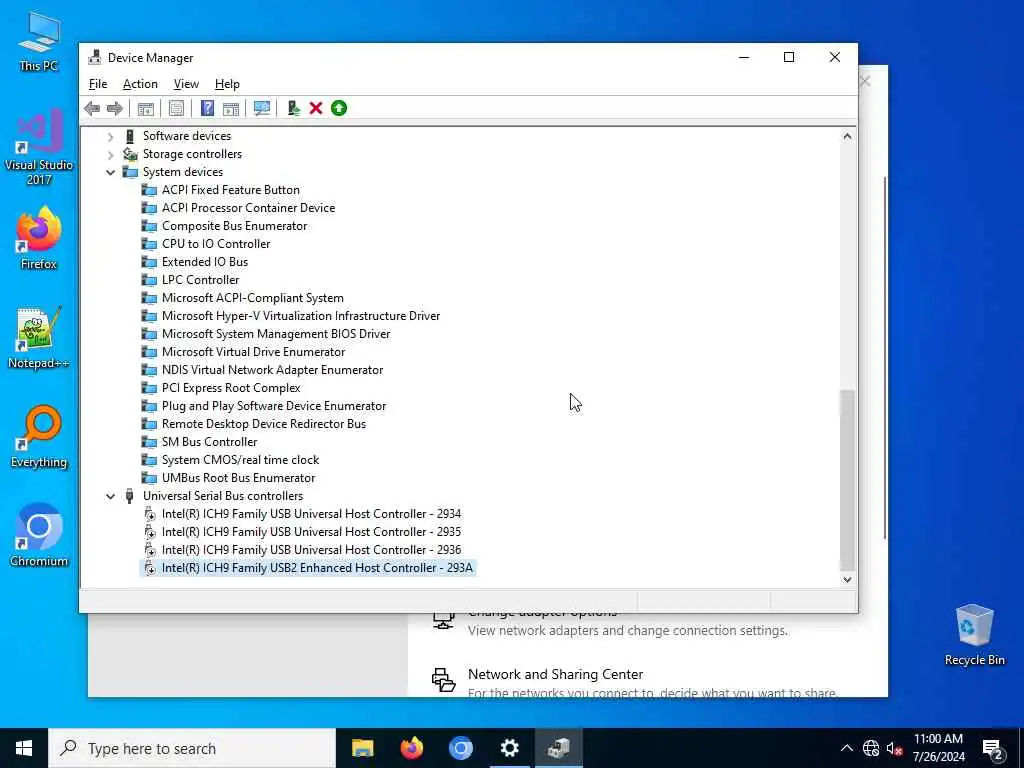Open Network and Sharing Center in Settings window
Image resolution: width=1024 pixels, height=768 pixels.
click(555, 674)
